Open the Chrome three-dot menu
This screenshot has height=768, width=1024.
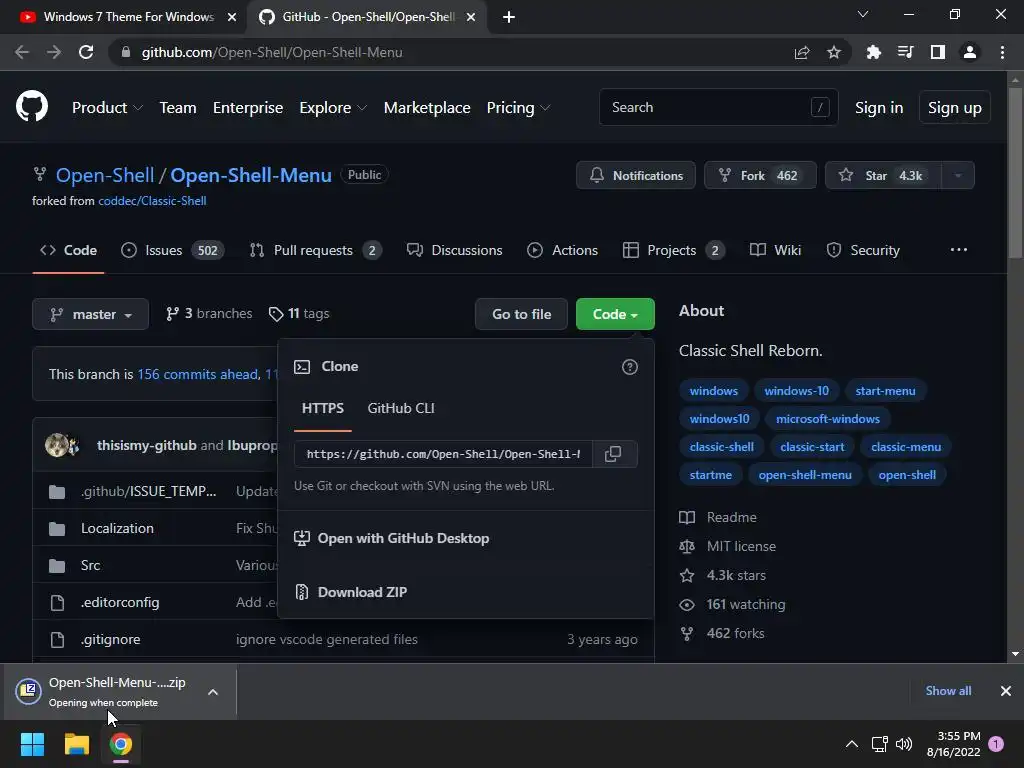click(1002, 52)
